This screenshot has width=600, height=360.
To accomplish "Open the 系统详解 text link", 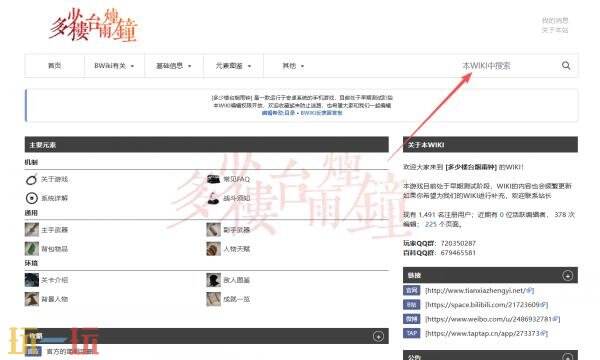I will coord(54,198).
